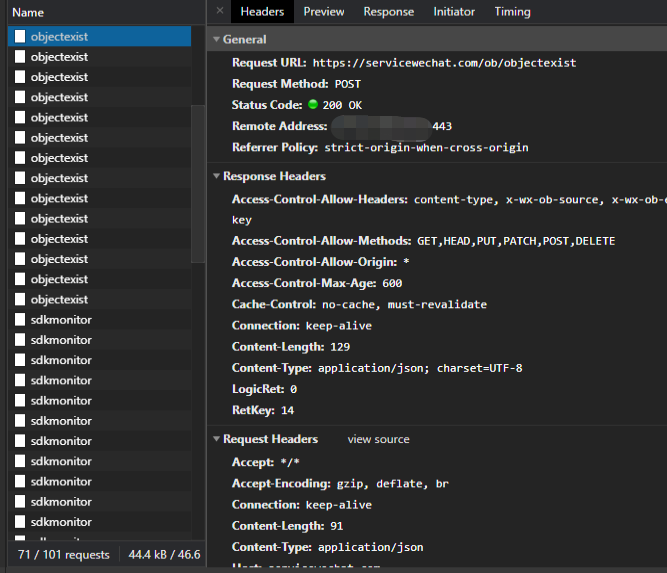The width and height of the screenshot is (667, 573).
Task: Click the Referrer Policy strict-origin-when-cross-origin value
Action: pos(426,148)
